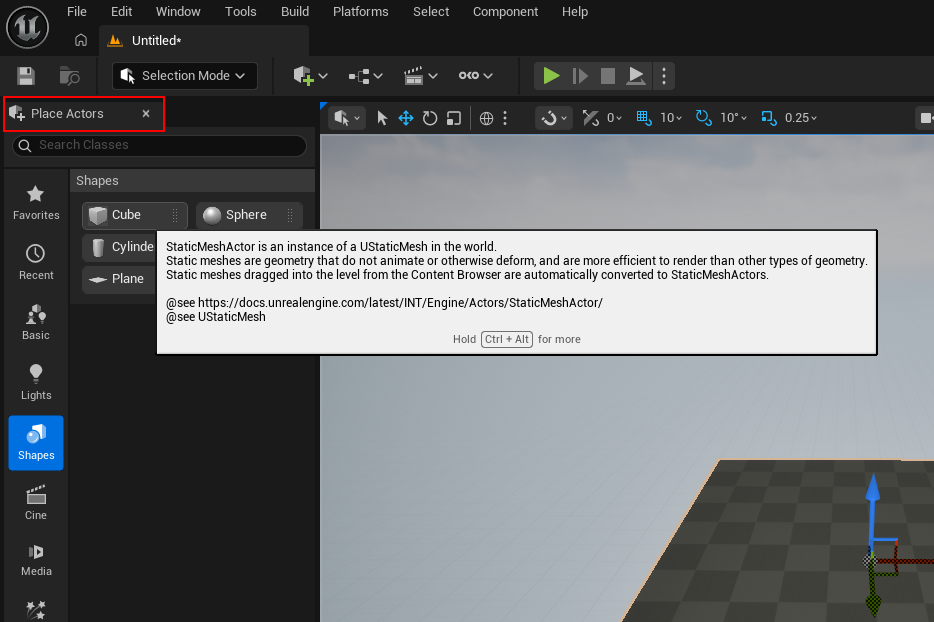This screenshot has width=934, height=622.
Task: Select the Plane shape actor
Action: point(119,279)
